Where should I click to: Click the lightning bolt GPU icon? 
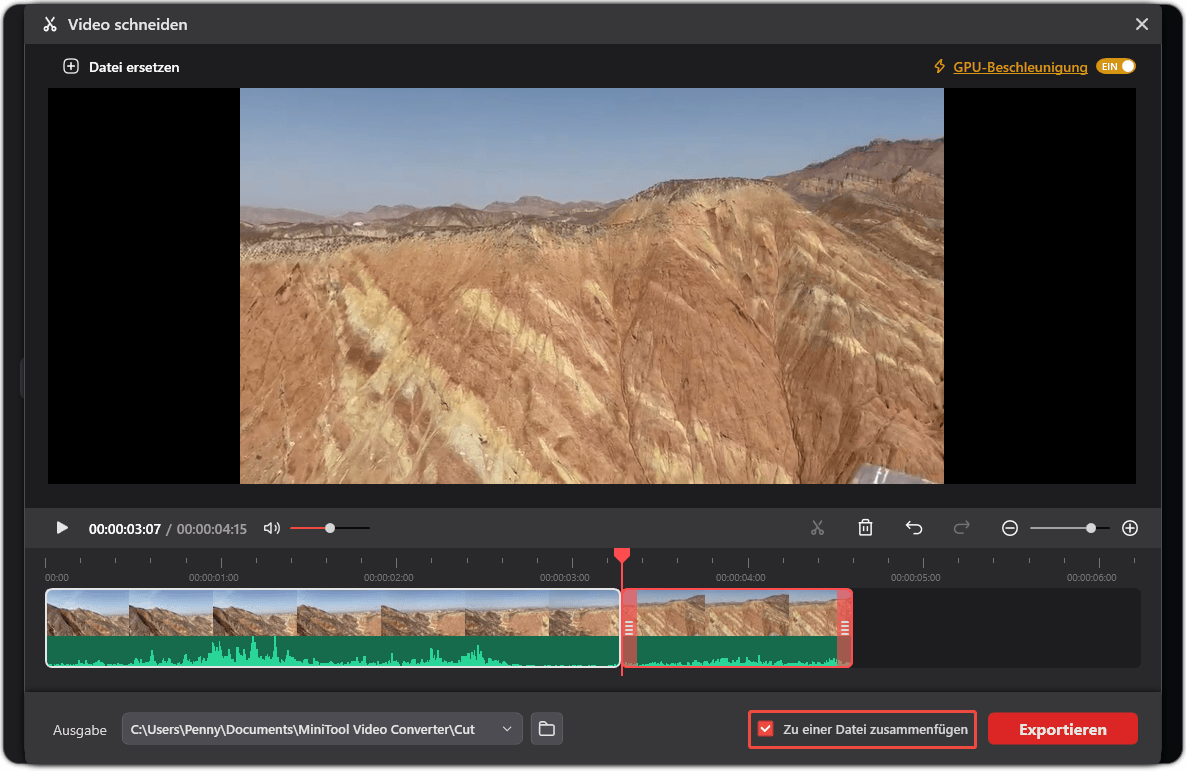point(939,67)
